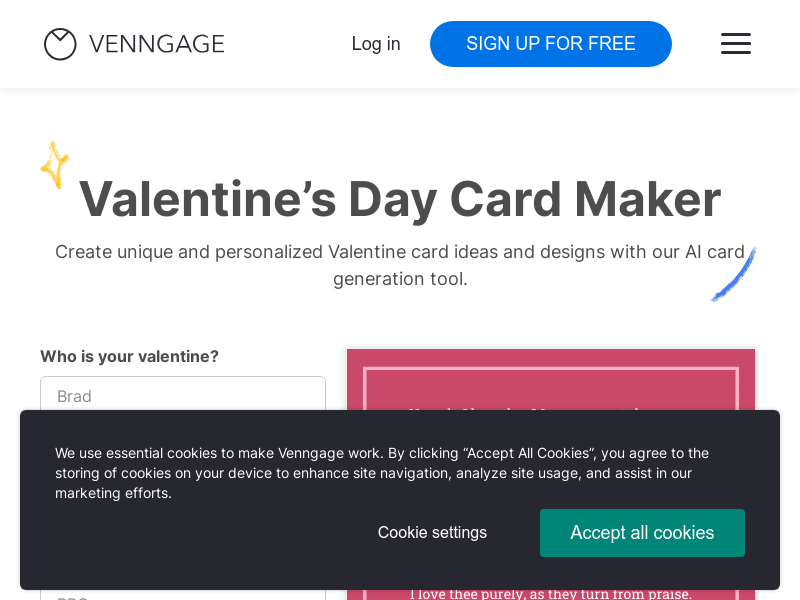
Task: Focus the valentine name input field
Action: (183, 394)
